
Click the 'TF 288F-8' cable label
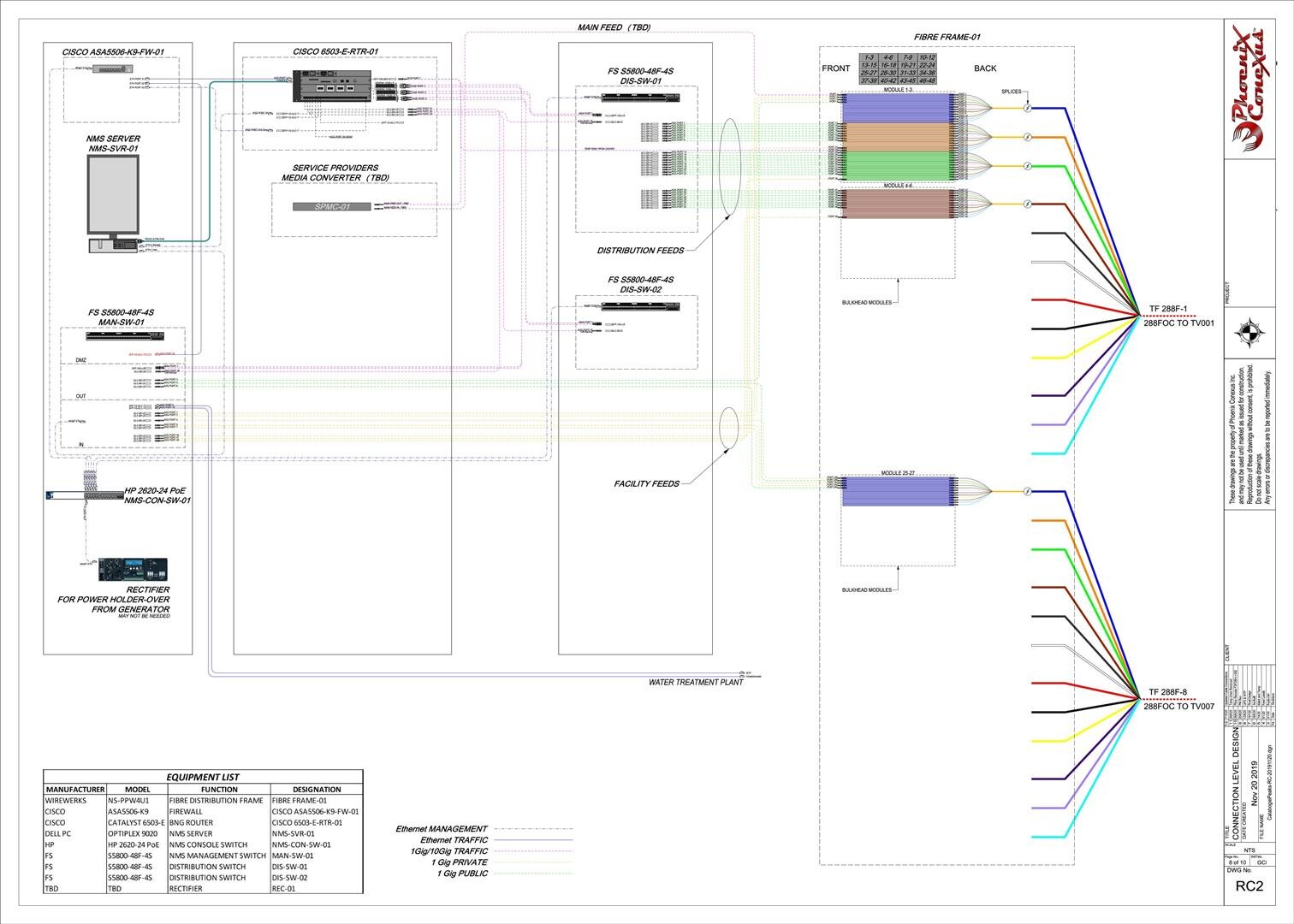1167,692
